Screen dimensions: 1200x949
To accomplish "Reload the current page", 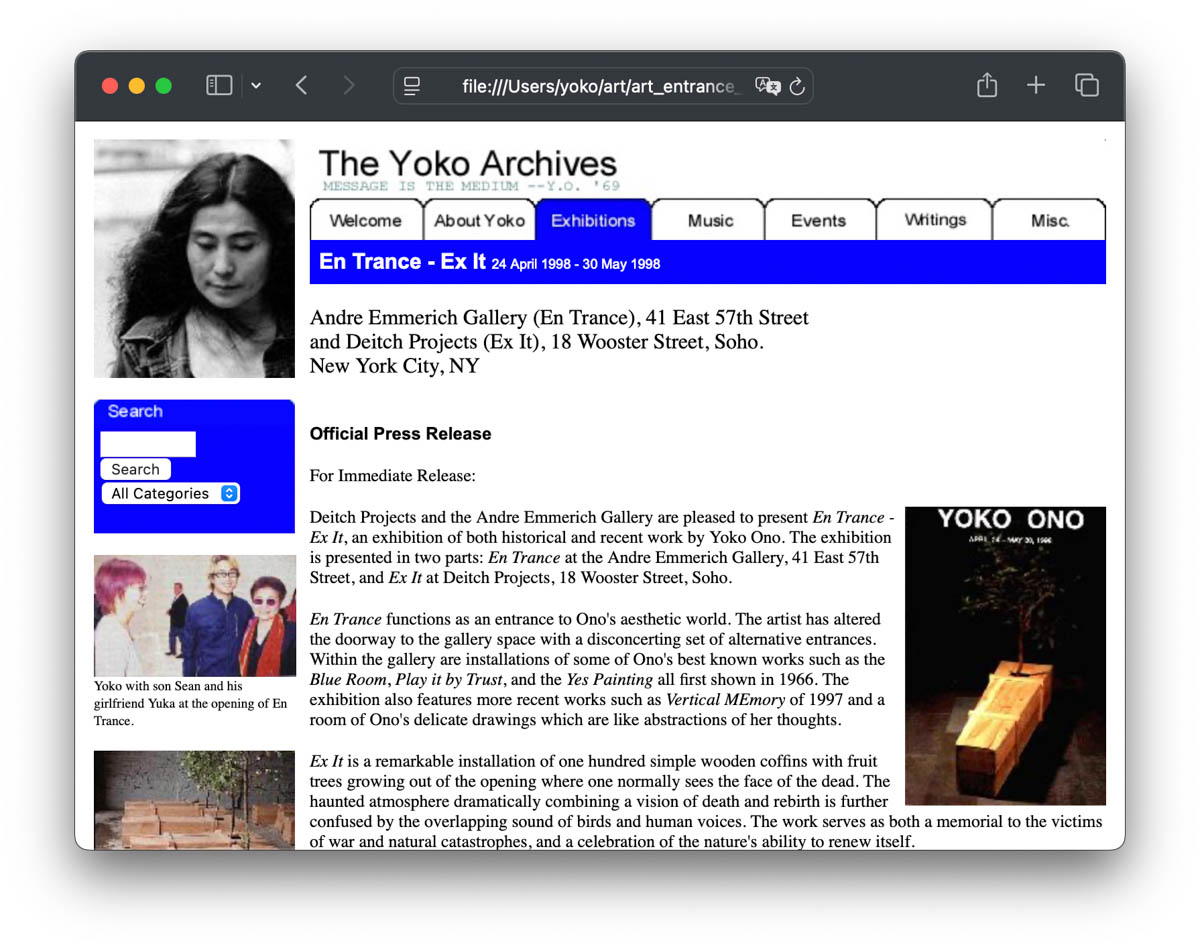I will click(797, 87).
